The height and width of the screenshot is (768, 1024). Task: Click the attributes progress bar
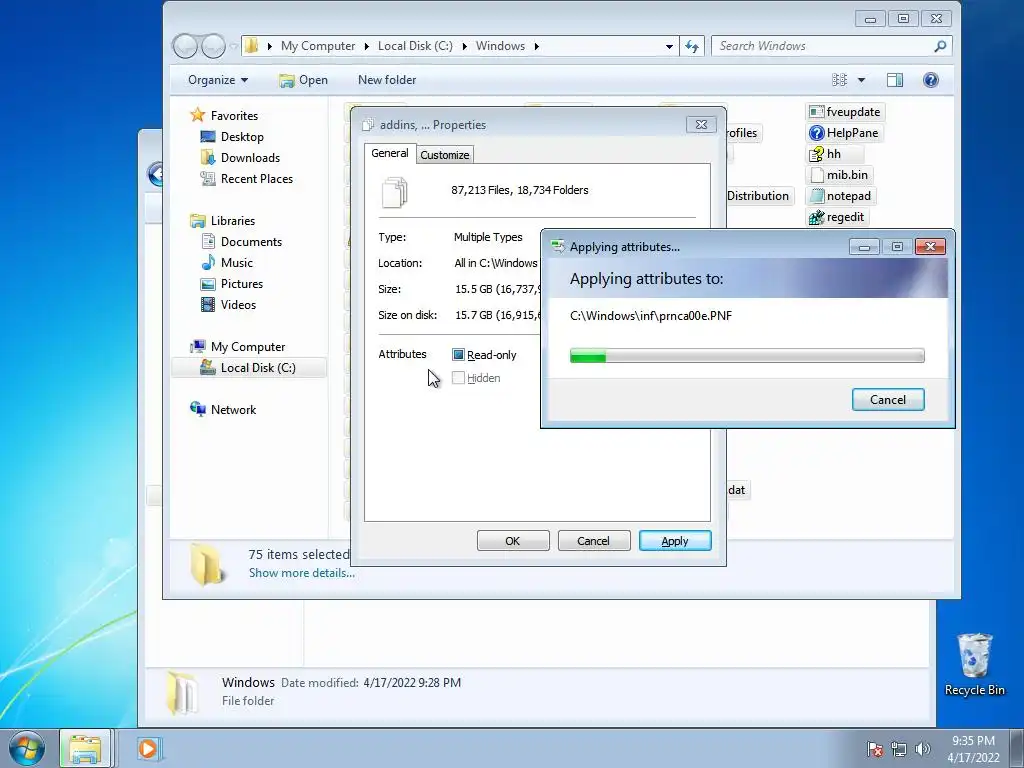click(747, 355)
